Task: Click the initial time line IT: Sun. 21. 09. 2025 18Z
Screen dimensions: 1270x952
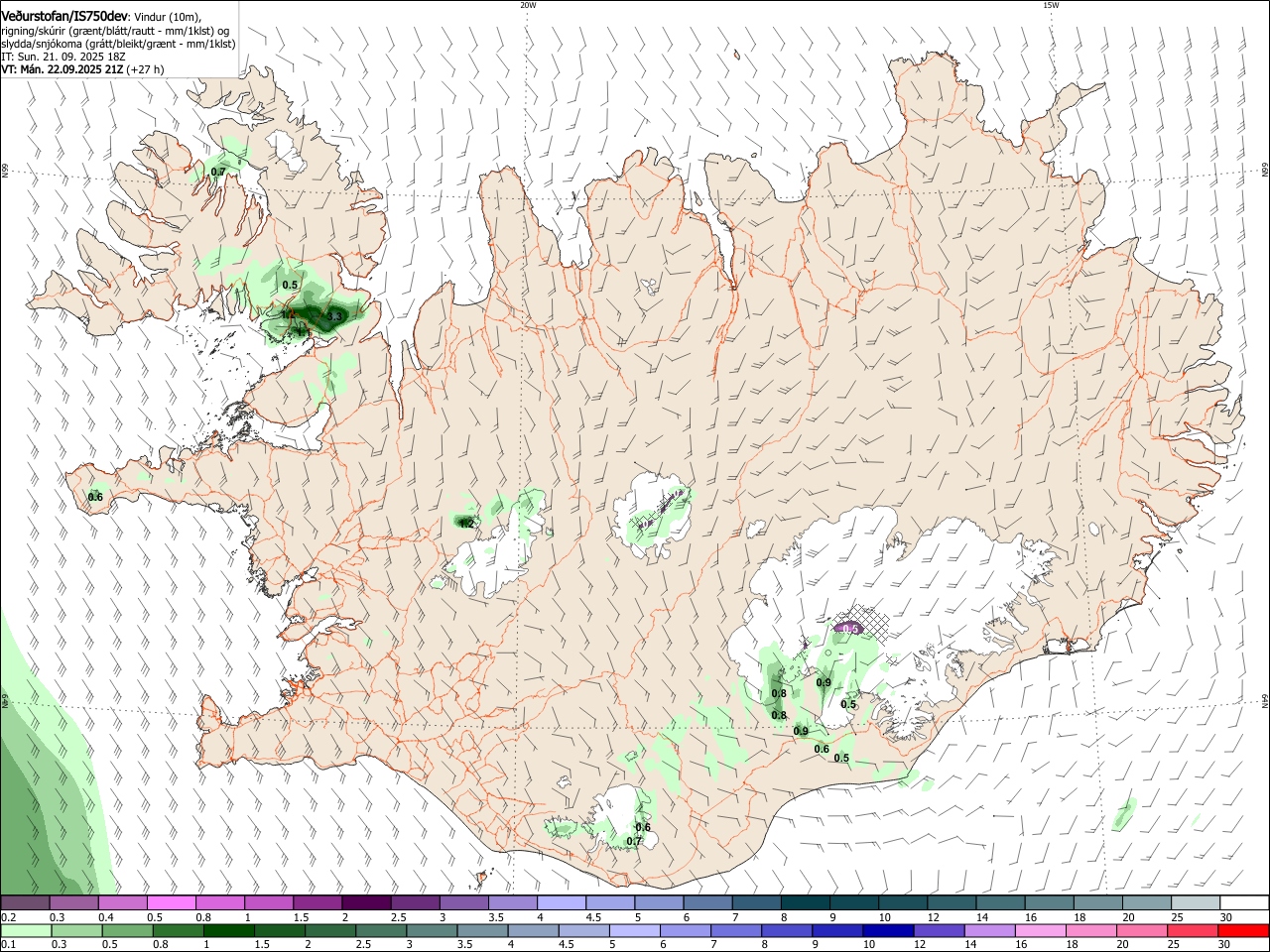Action: [x=63, y=57]
